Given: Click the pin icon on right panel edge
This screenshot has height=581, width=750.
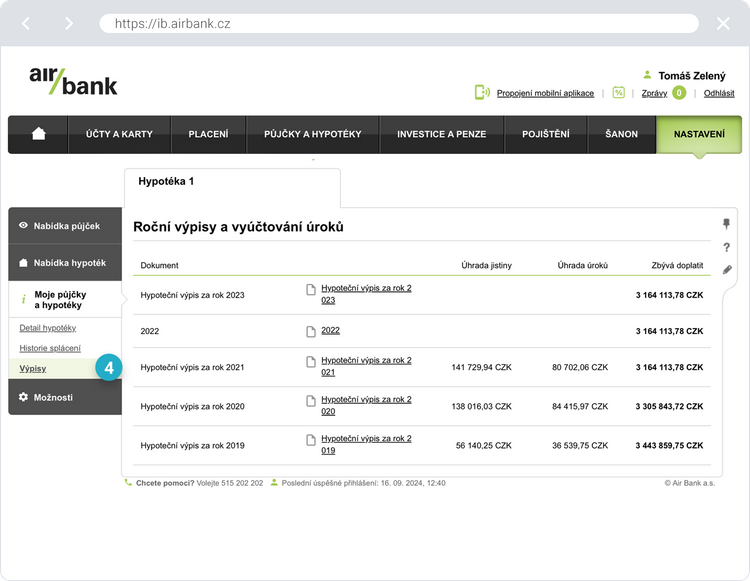Looking at the screenshot, I should [x=727, y=224].
